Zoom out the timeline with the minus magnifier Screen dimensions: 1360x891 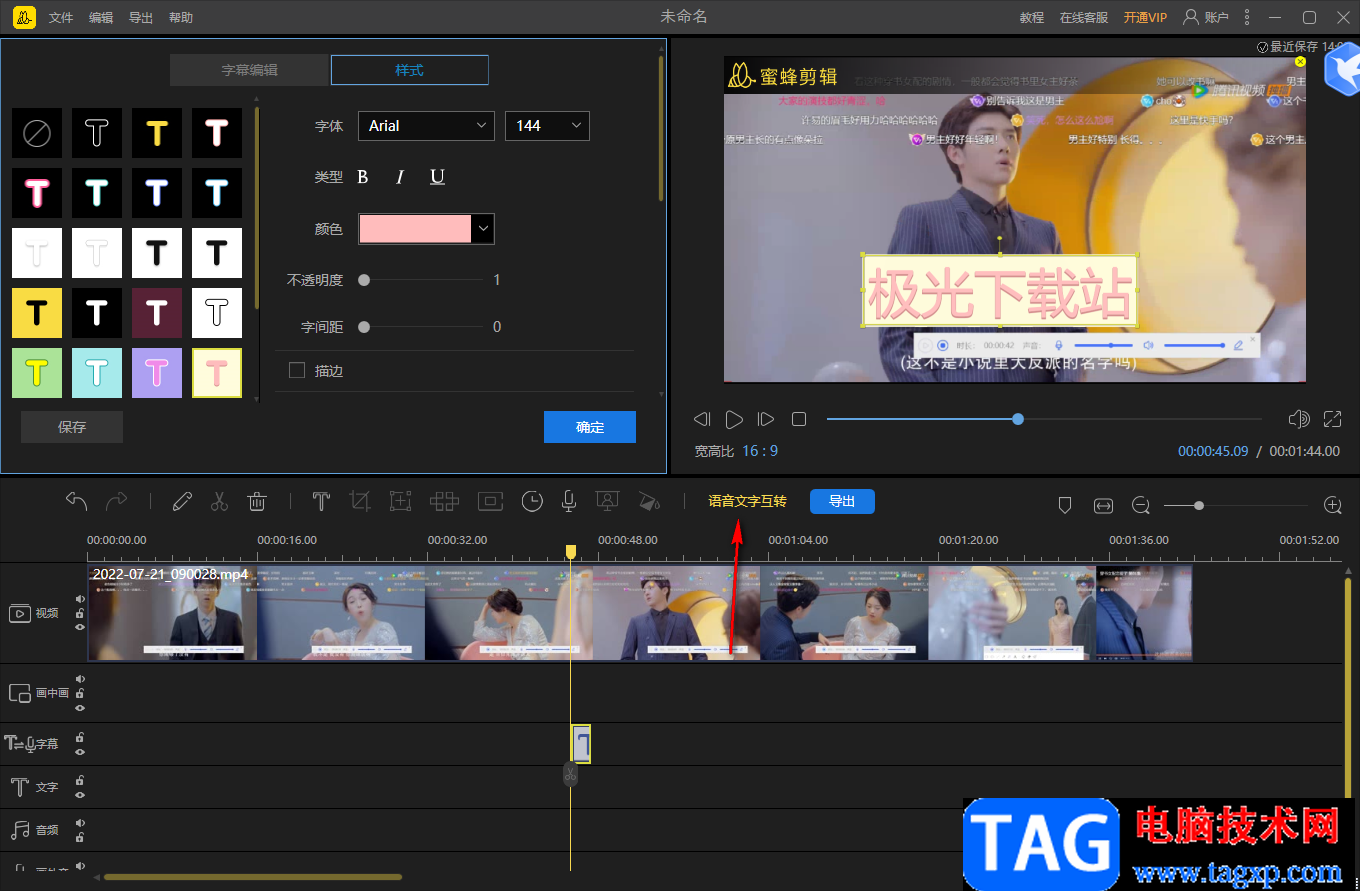(x=1141, y=506)
